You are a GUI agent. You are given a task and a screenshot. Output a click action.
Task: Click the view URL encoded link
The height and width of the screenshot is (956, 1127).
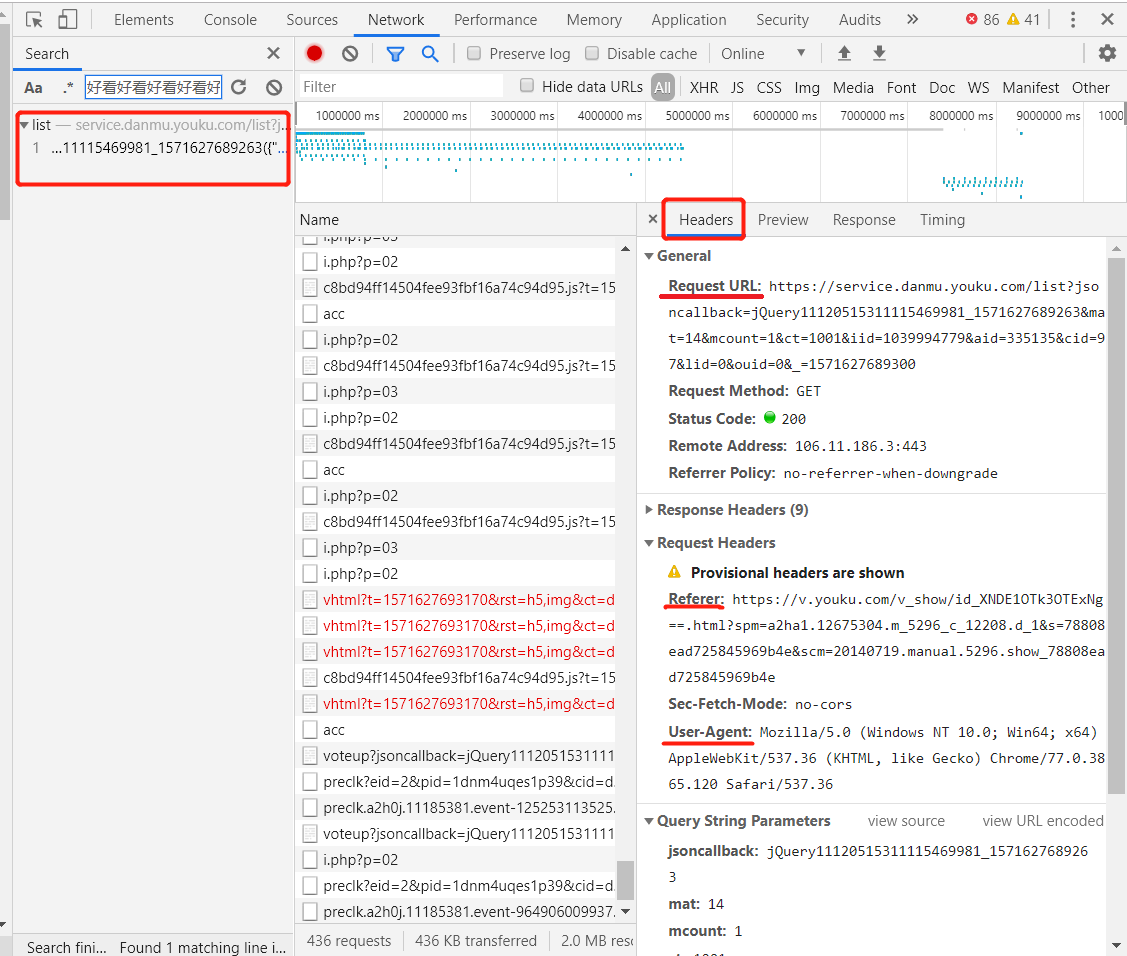point(1042,821)
